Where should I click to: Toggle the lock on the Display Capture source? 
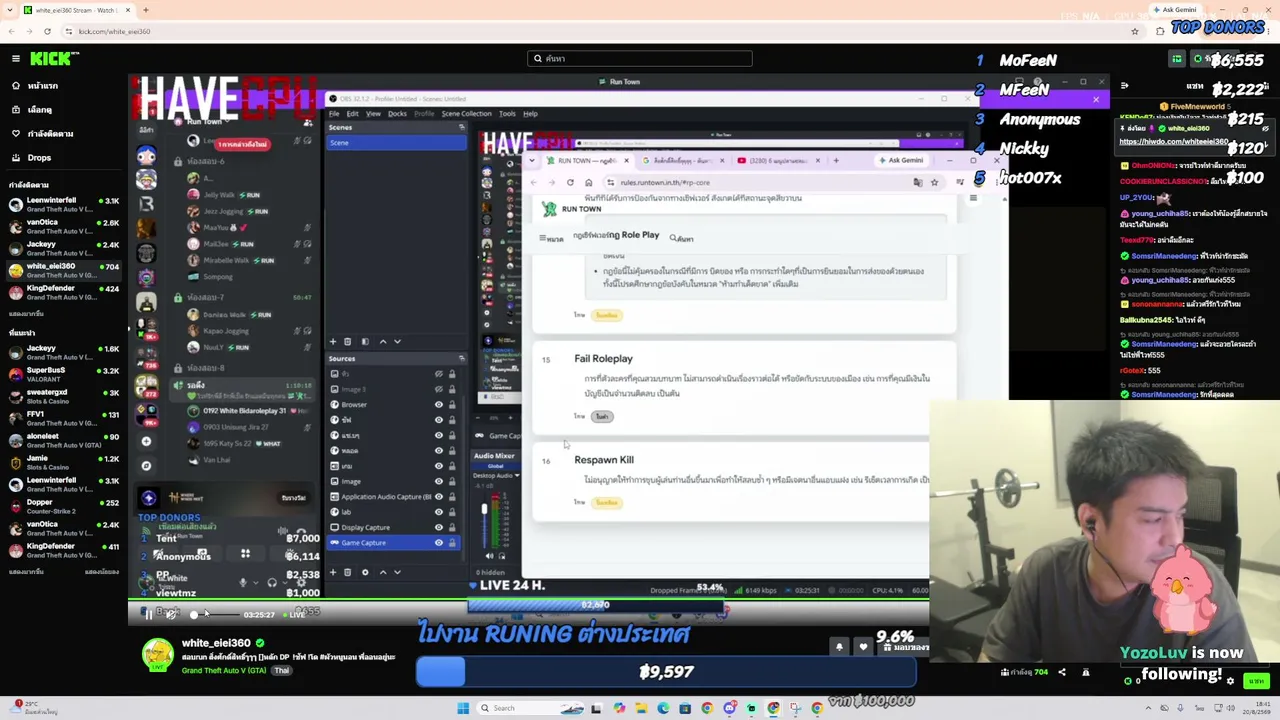click(x=452, y=527)
